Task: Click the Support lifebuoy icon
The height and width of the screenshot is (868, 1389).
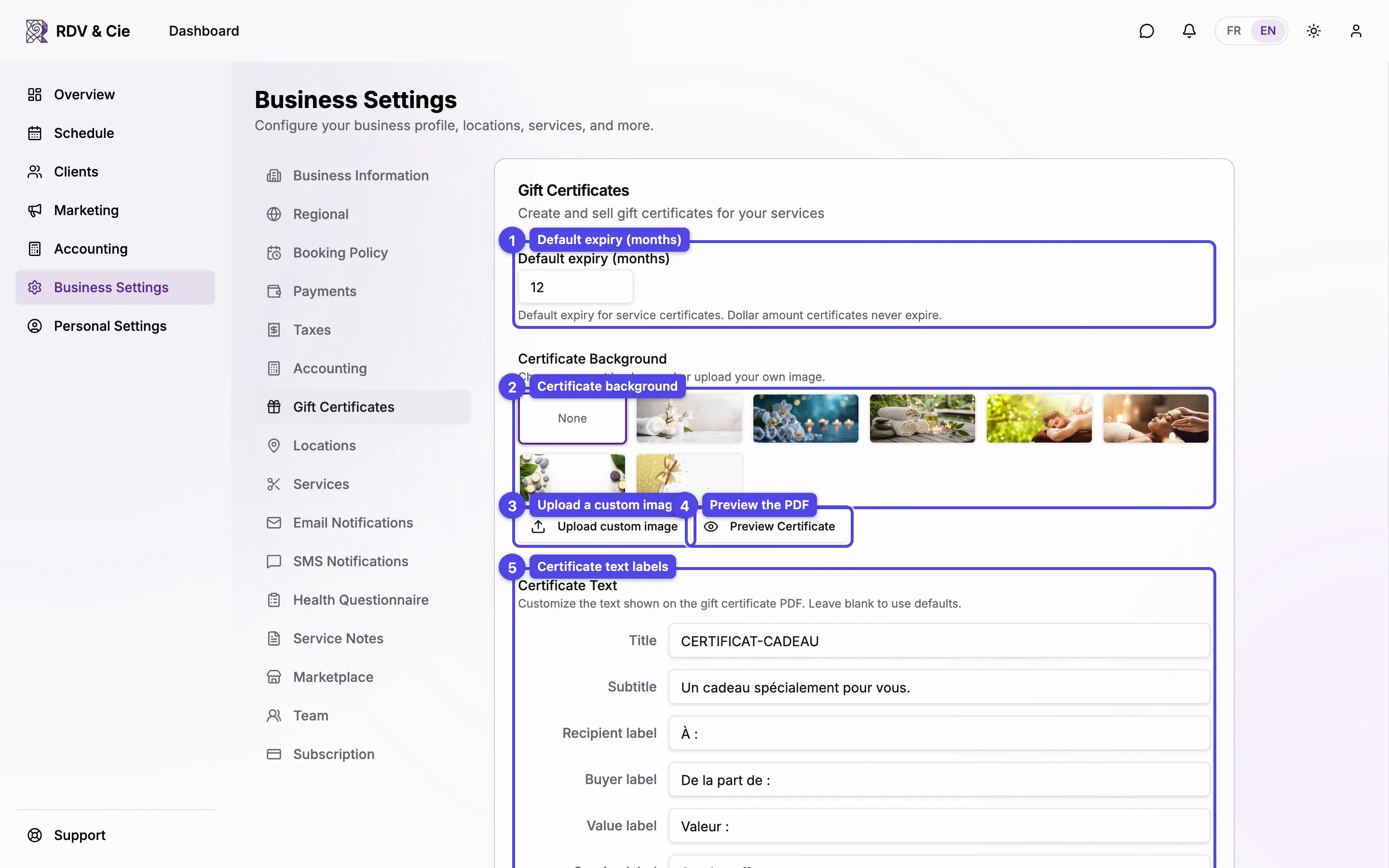Action: [35, 835]
